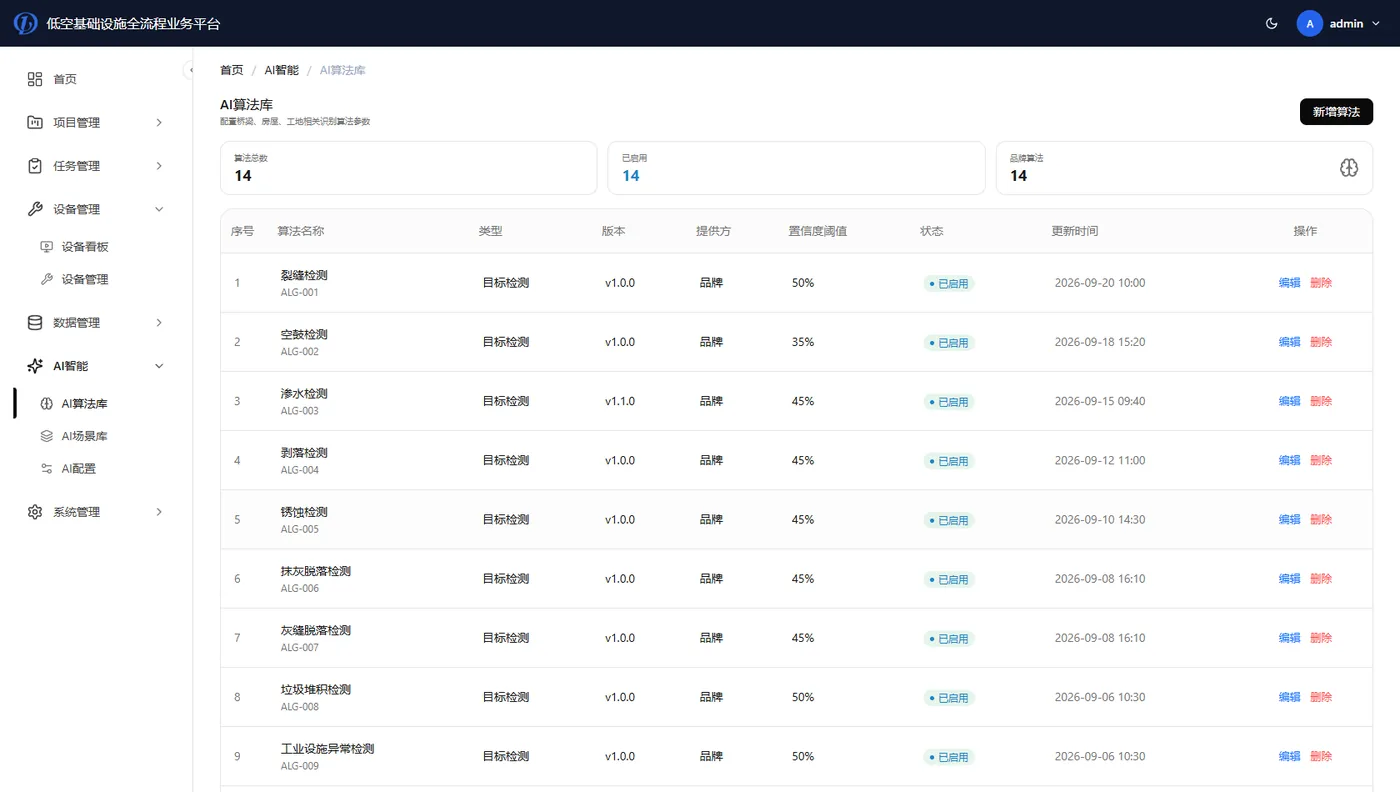Click the 算法总数 summary card
Screen dimensions: 1400x792
click(408, 168)
